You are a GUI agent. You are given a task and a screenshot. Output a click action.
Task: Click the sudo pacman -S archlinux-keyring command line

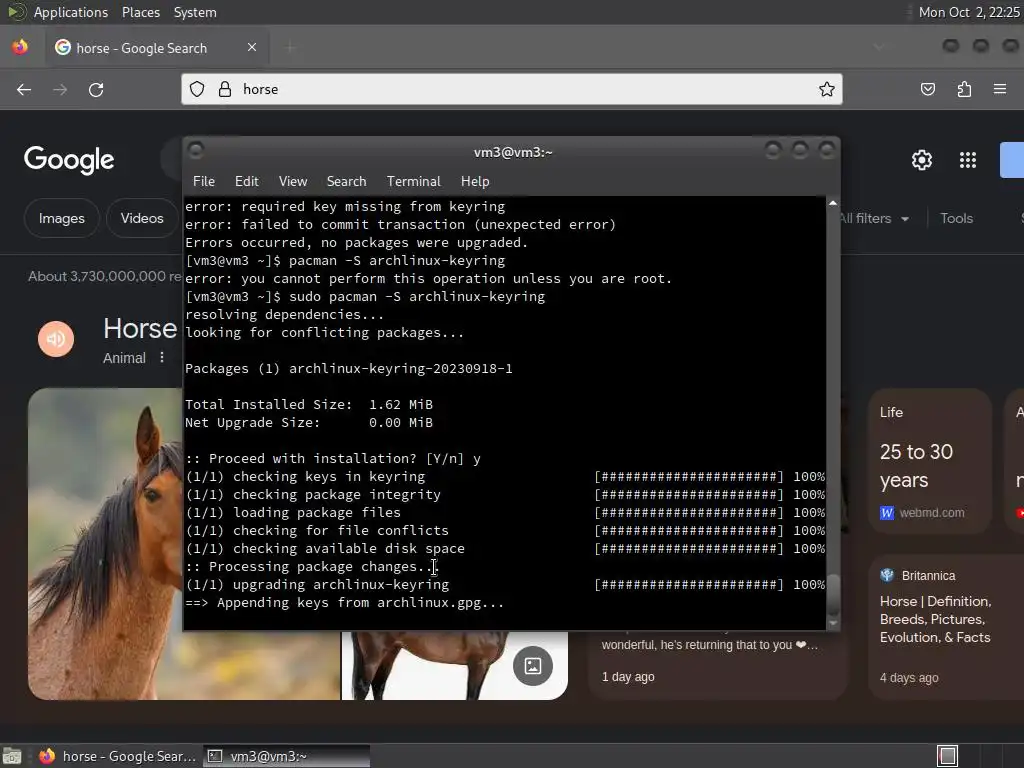click(x=365, y=296)
